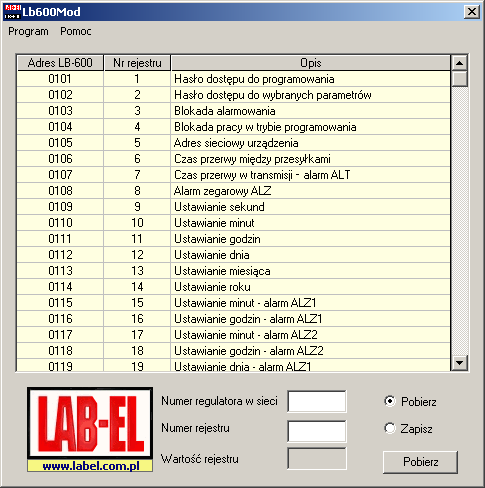Click address cell 0103
485x488 pixels.
(60, 111)
